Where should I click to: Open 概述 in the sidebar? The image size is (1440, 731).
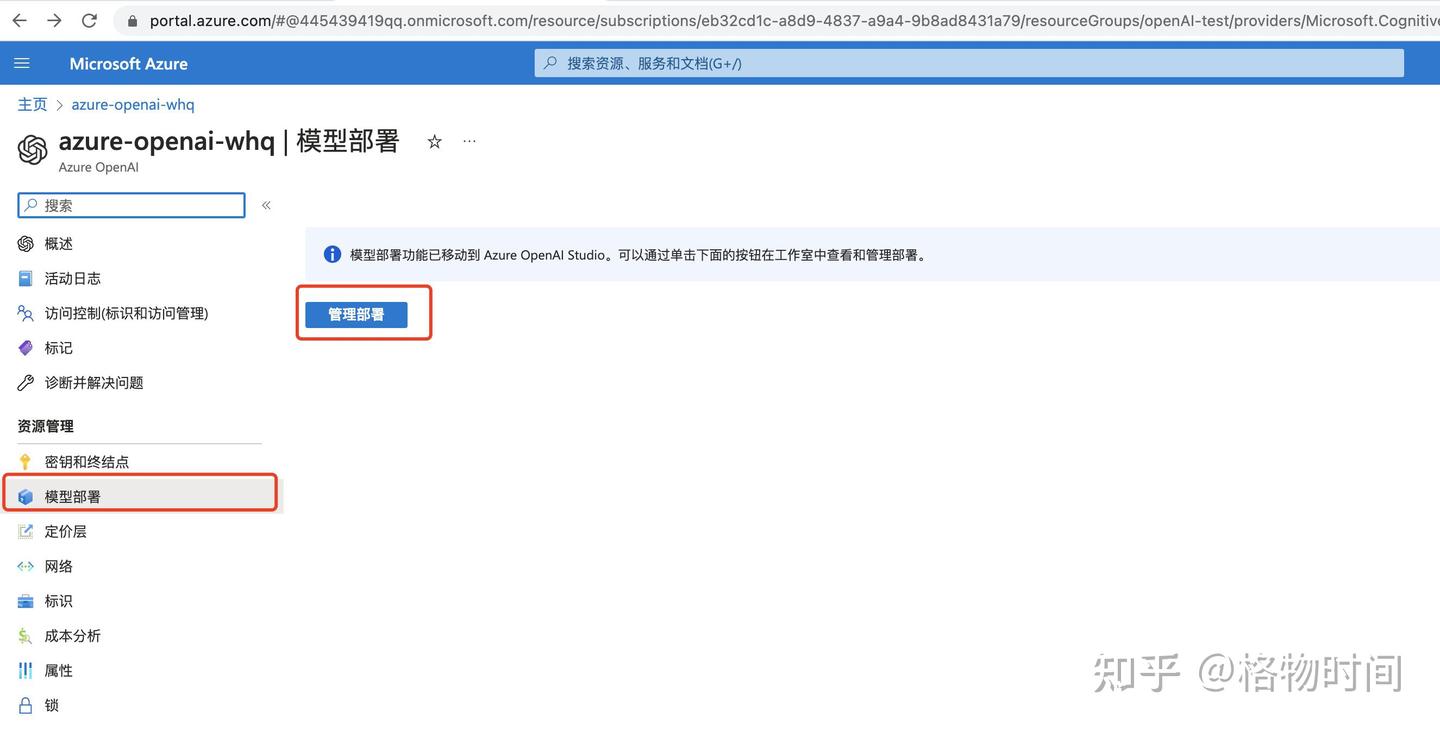tap(57, 243)
